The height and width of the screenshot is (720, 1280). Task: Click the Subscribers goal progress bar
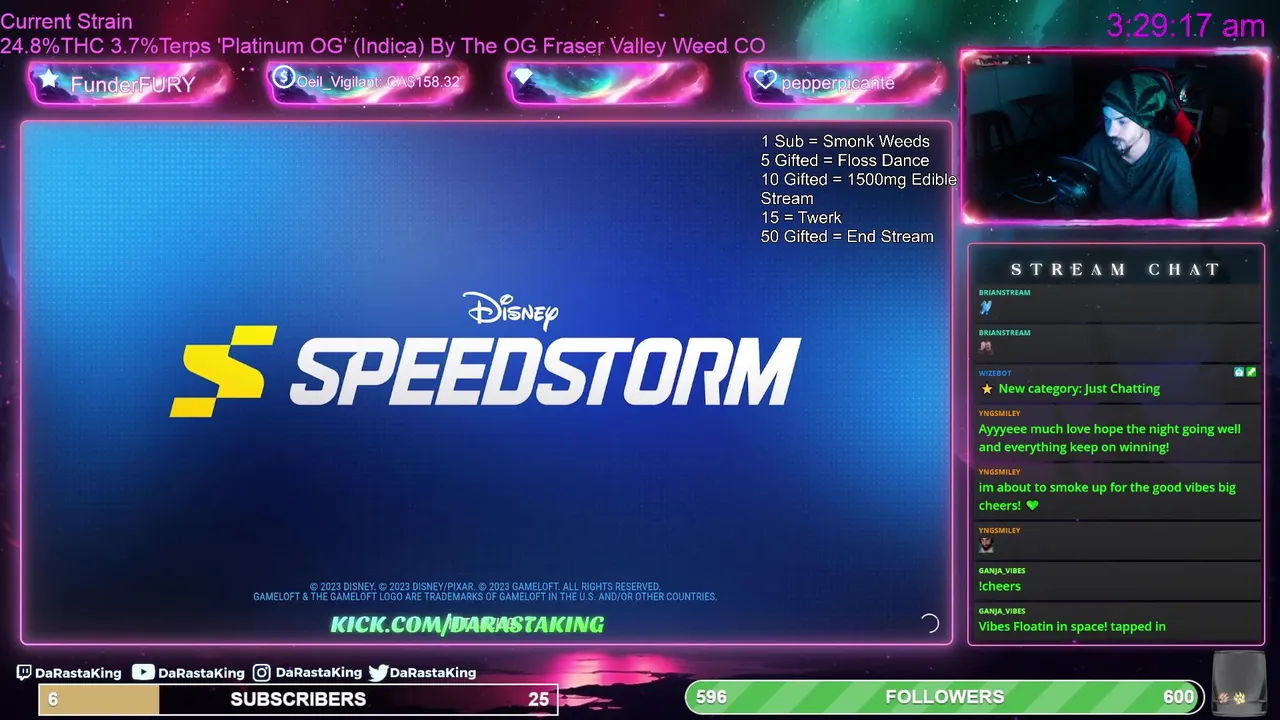coord(298,699)
